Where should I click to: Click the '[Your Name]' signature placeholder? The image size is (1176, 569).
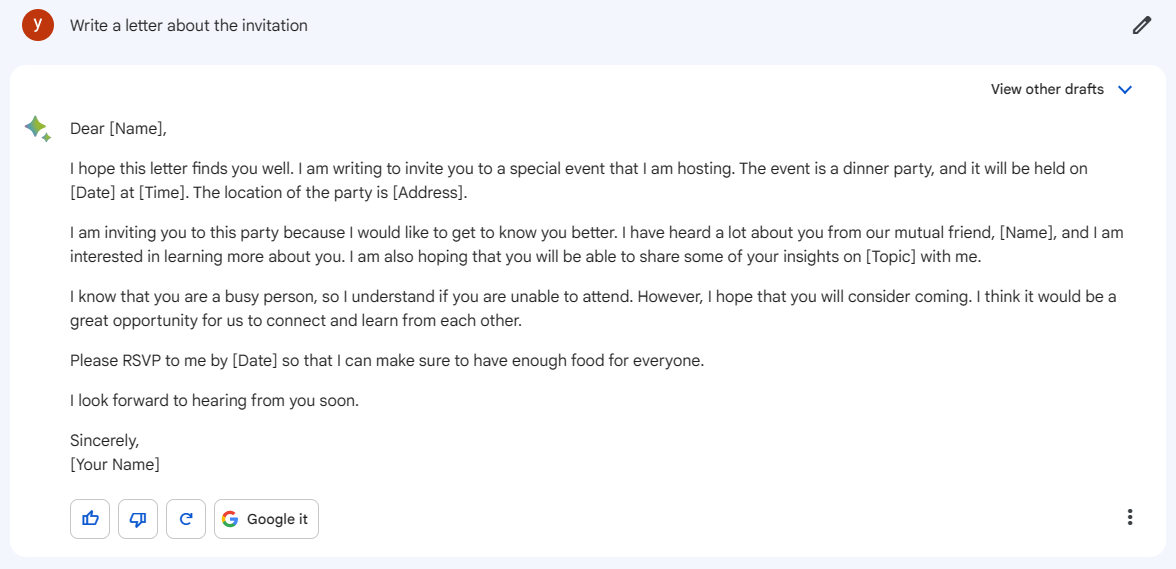click(x=115, y=465)
